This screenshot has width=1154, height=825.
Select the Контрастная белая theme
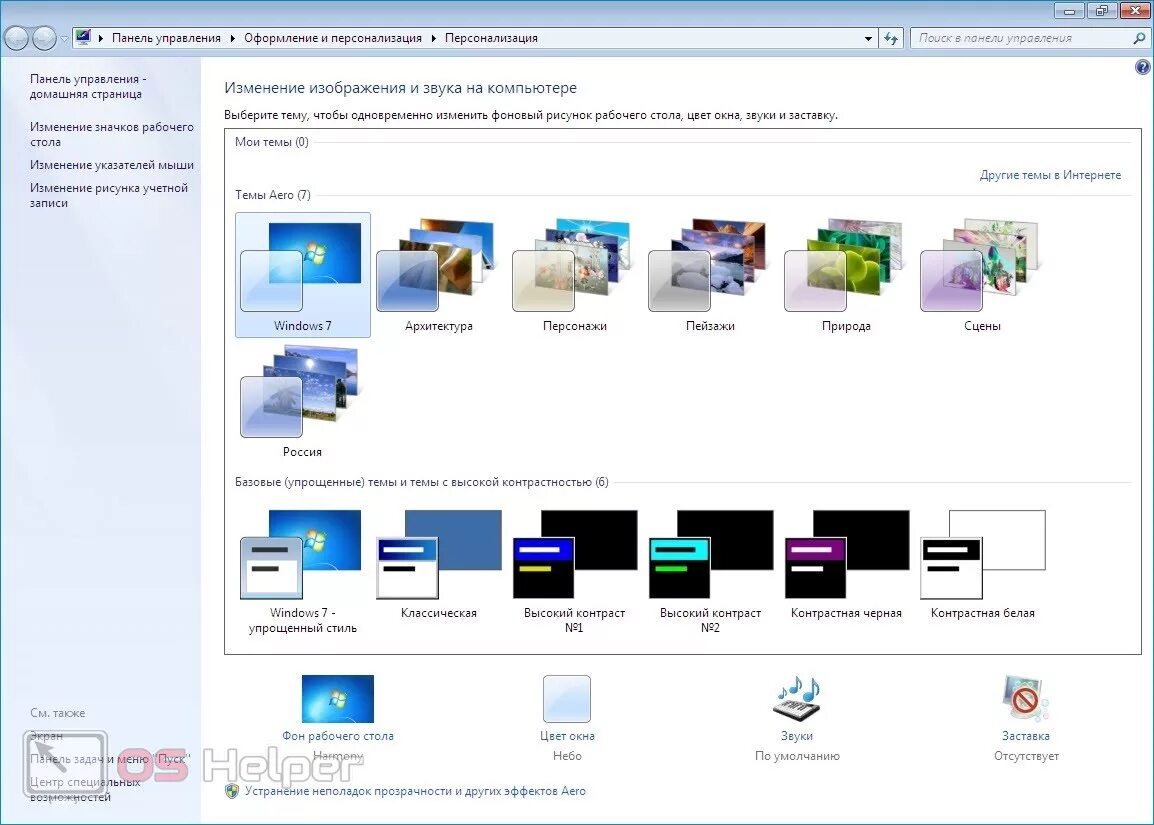[983, 564]
